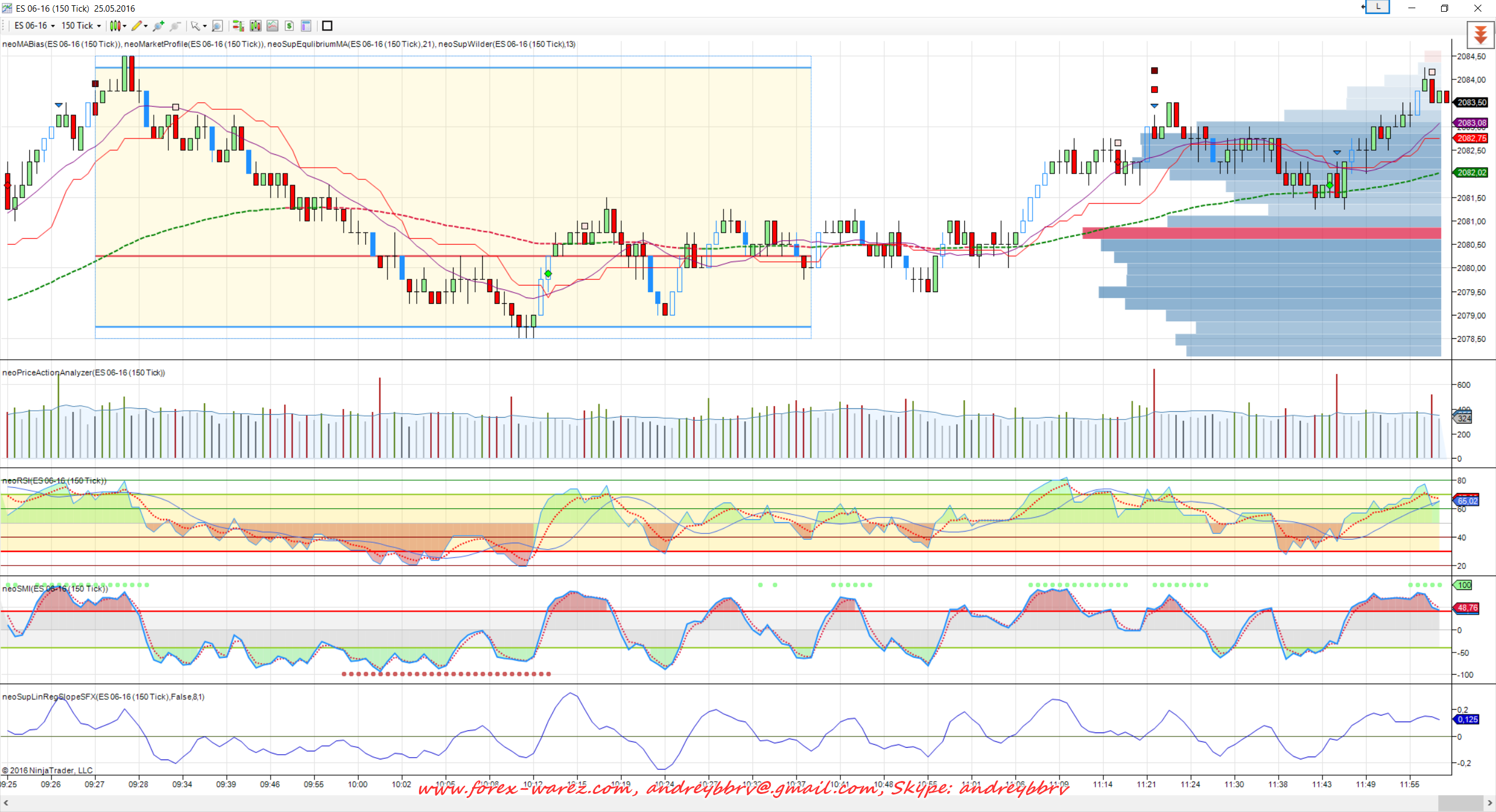Click the orange triple down-arrow icon
The height and width of the screenshot is (812, 1496).
click(x=1480, y=35)
